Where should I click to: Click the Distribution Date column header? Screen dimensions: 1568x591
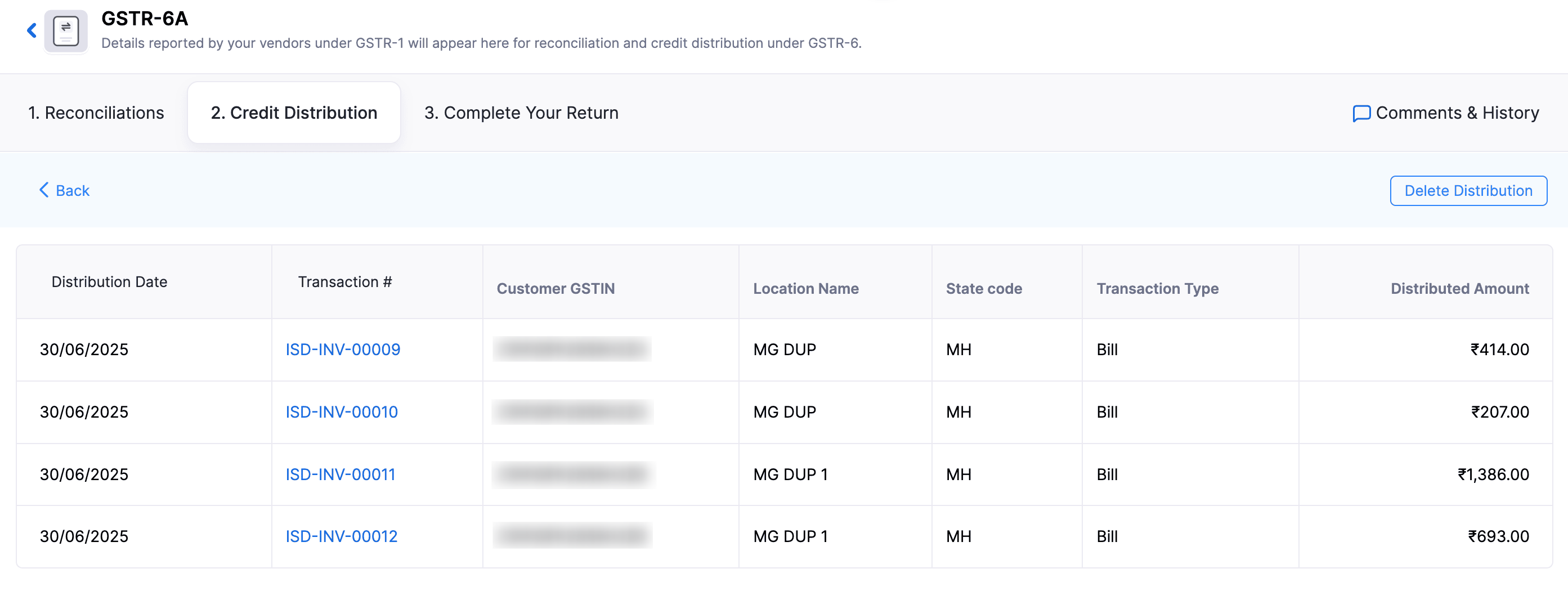(109, 283)
